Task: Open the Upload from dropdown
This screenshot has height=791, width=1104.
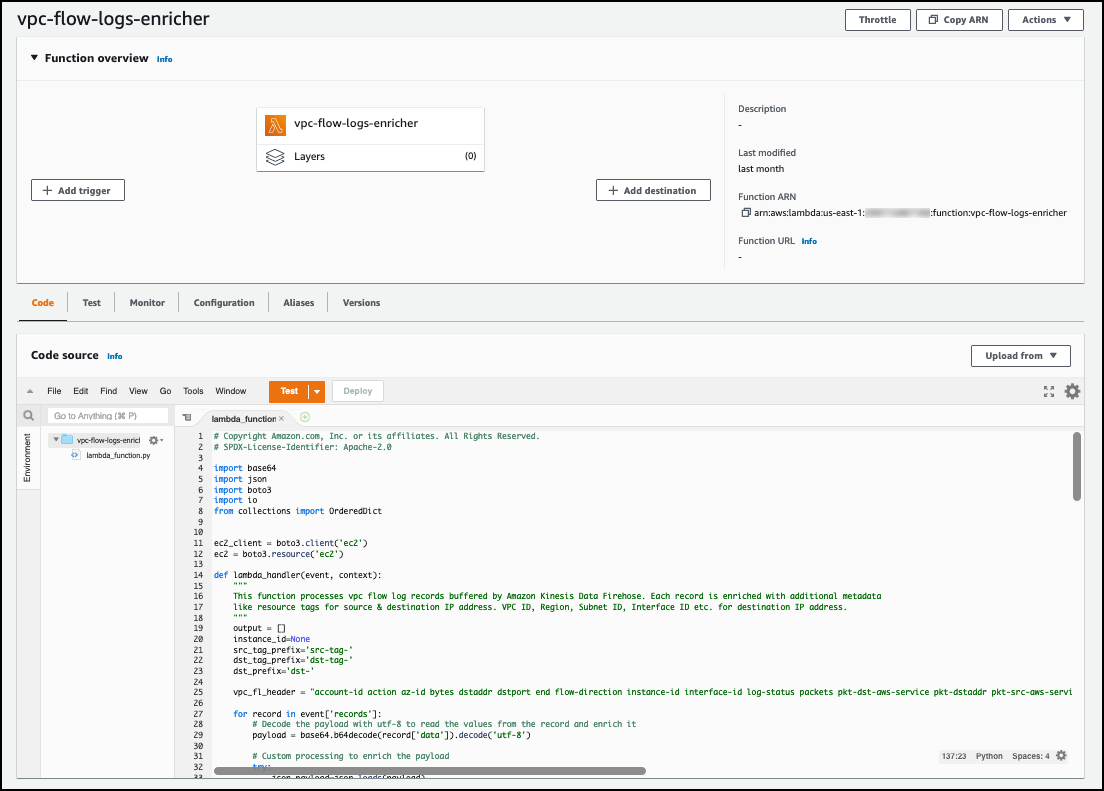Action: pyautogui.click(x=1020, y=356)
